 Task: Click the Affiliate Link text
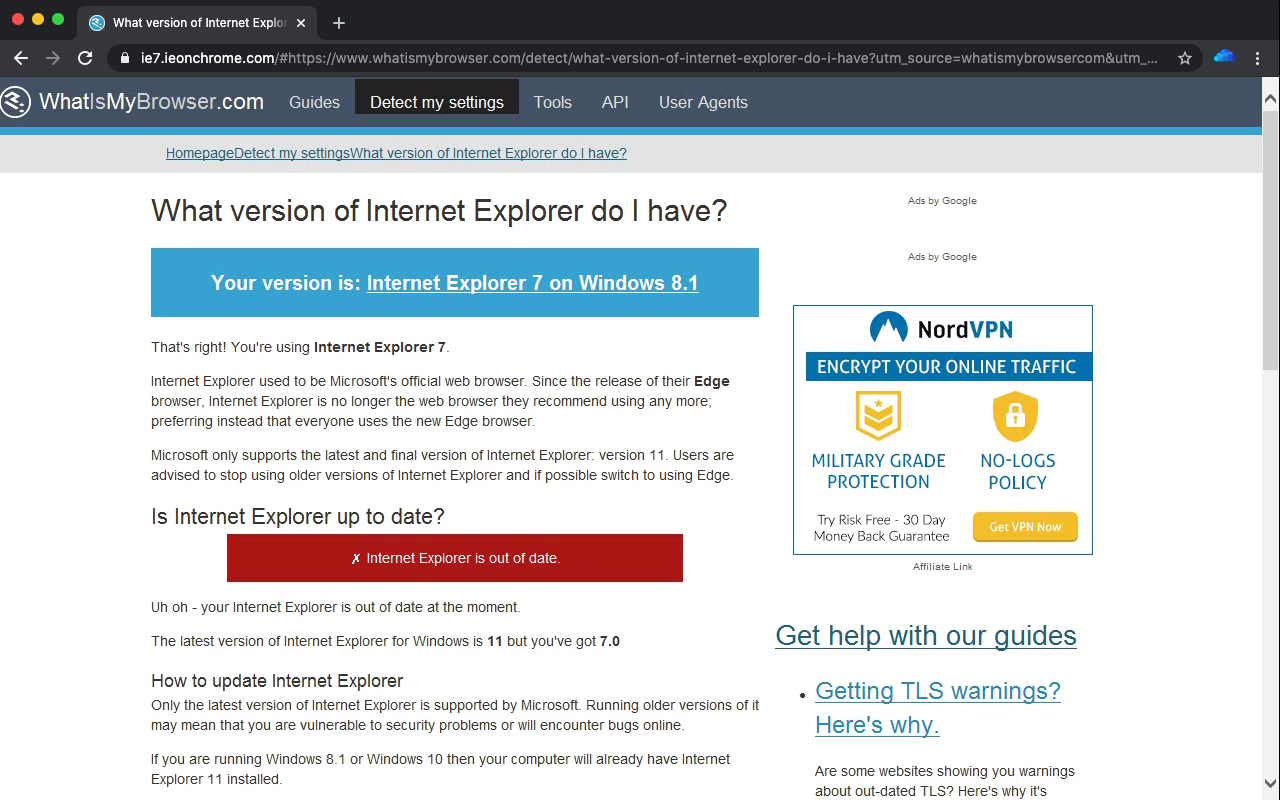[942, 567]
